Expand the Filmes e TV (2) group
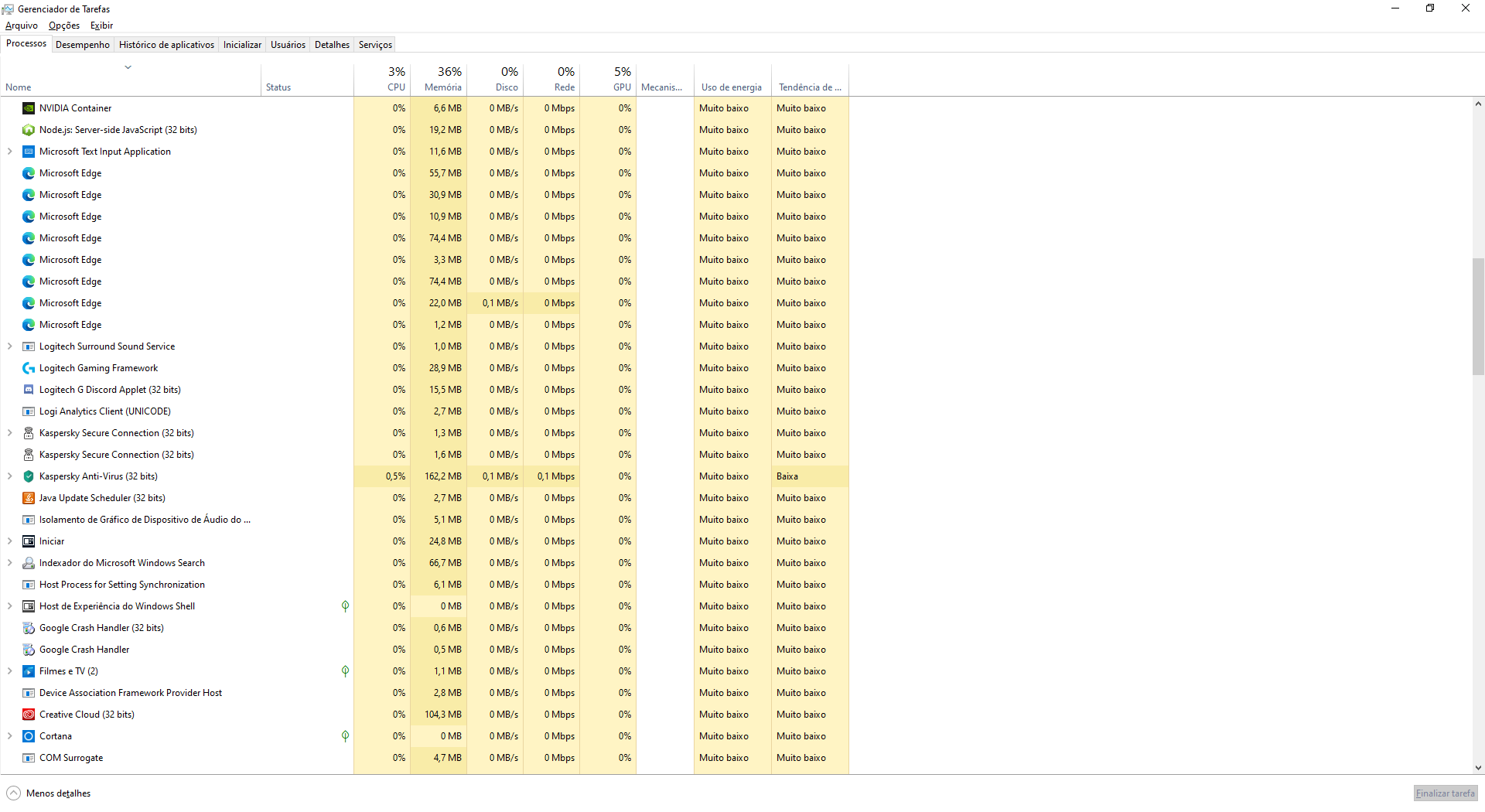This screenshot has height=812, width=1485. click(9, 671)
